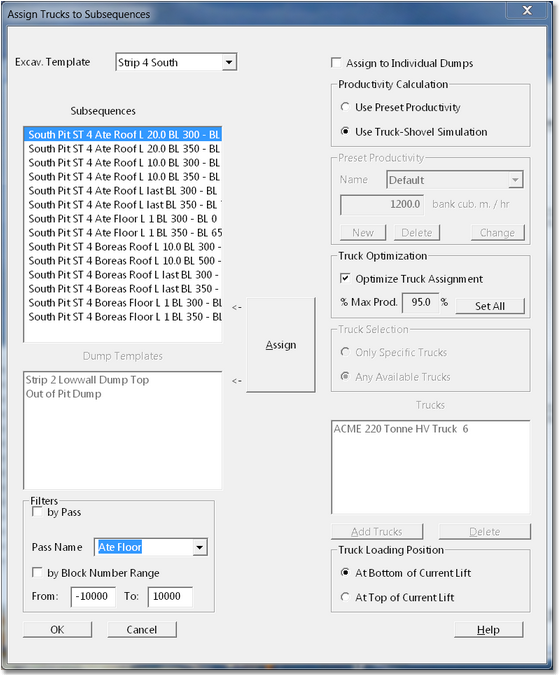560x677 pixels.
Task: Select At Top of Current Lift
Action: coord(345,597)
